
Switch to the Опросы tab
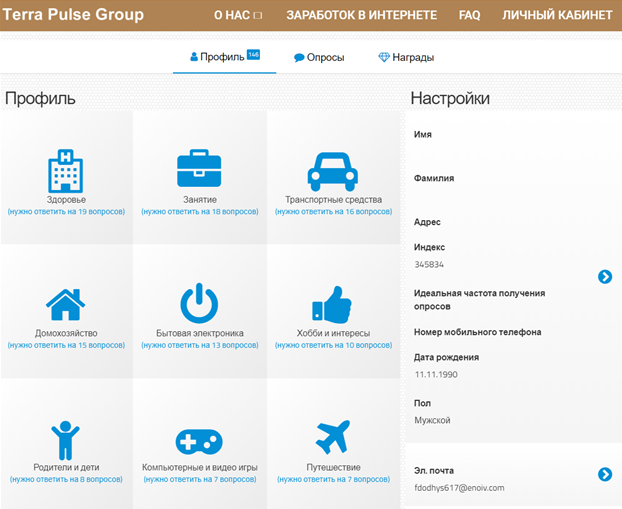coord(319,58)
